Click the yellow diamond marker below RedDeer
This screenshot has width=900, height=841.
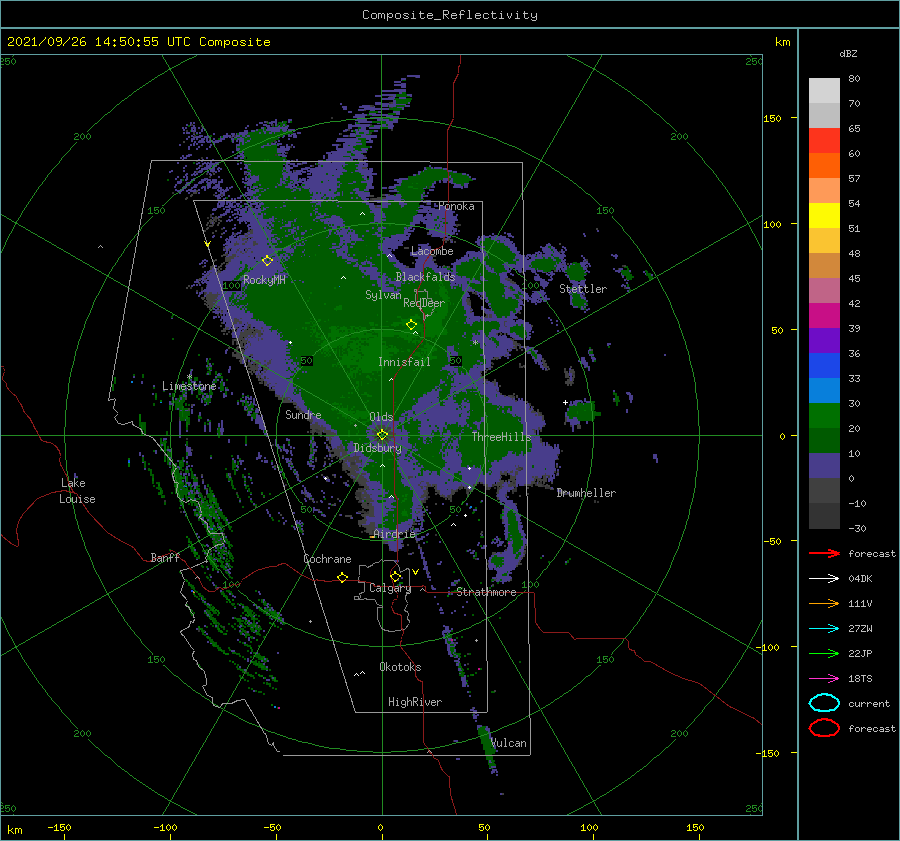tap(412, 325)
